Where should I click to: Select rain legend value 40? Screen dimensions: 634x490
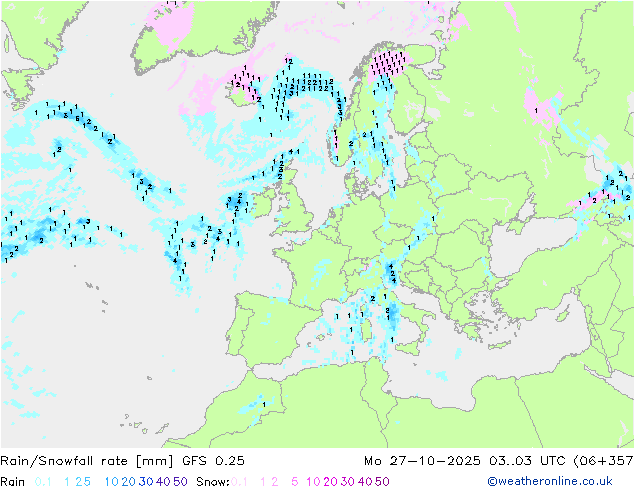pyautogui.click(x=163, y=482)
